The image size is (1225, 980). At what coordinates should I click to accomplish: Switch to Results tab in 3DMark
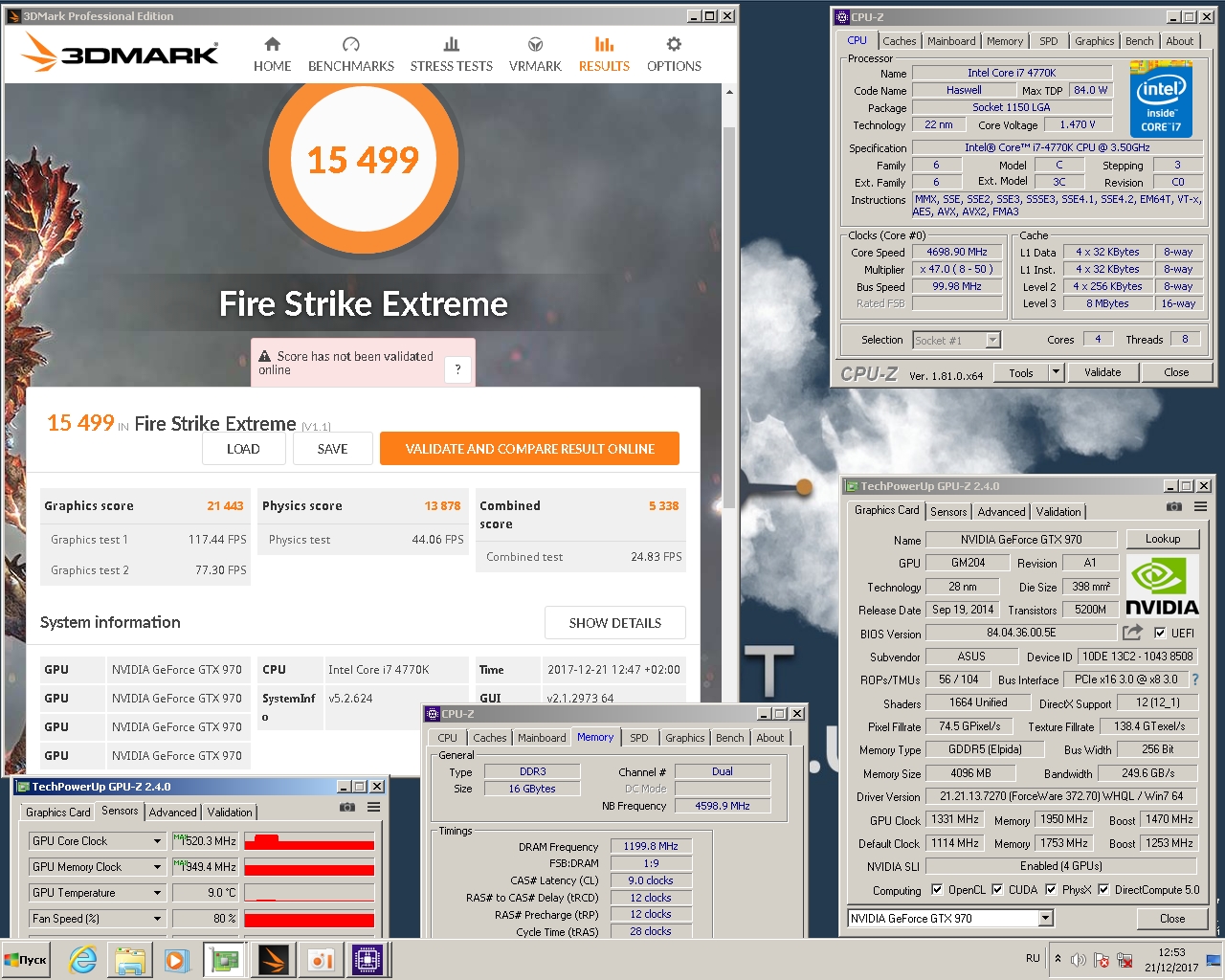point(604,54)
